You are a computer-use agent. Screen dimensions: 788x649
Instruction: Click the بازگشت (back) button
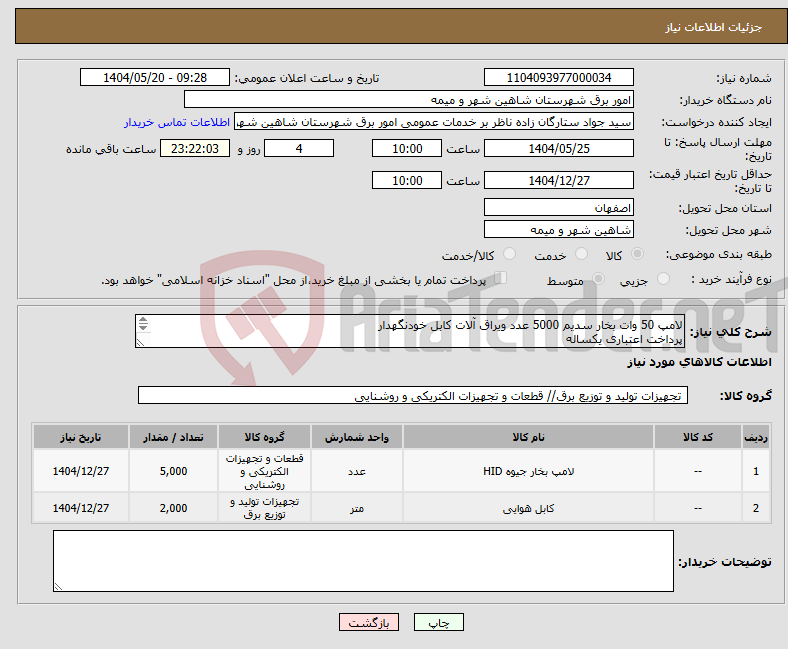point(368,622)
